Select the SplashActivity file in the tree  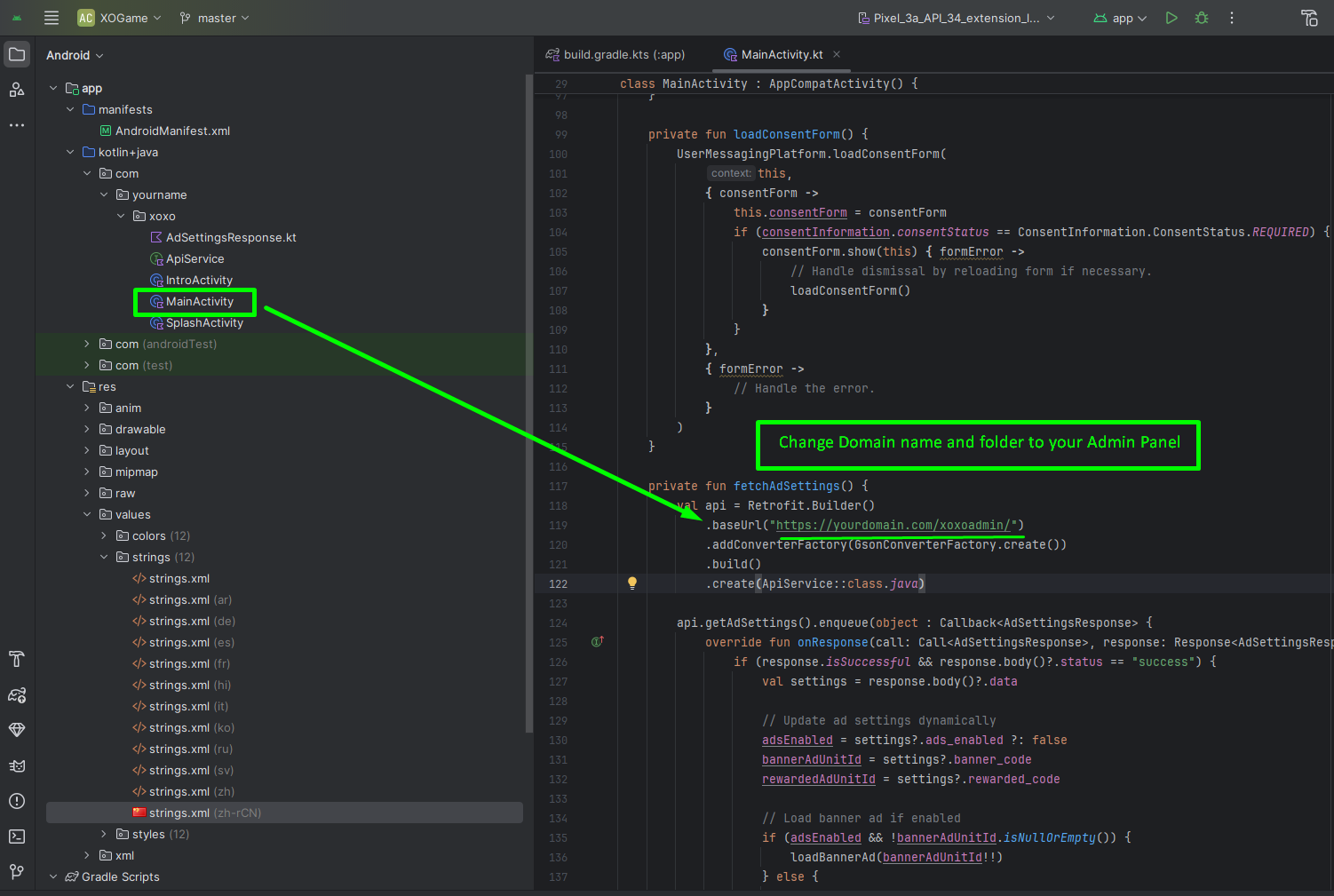coord(204,322)
